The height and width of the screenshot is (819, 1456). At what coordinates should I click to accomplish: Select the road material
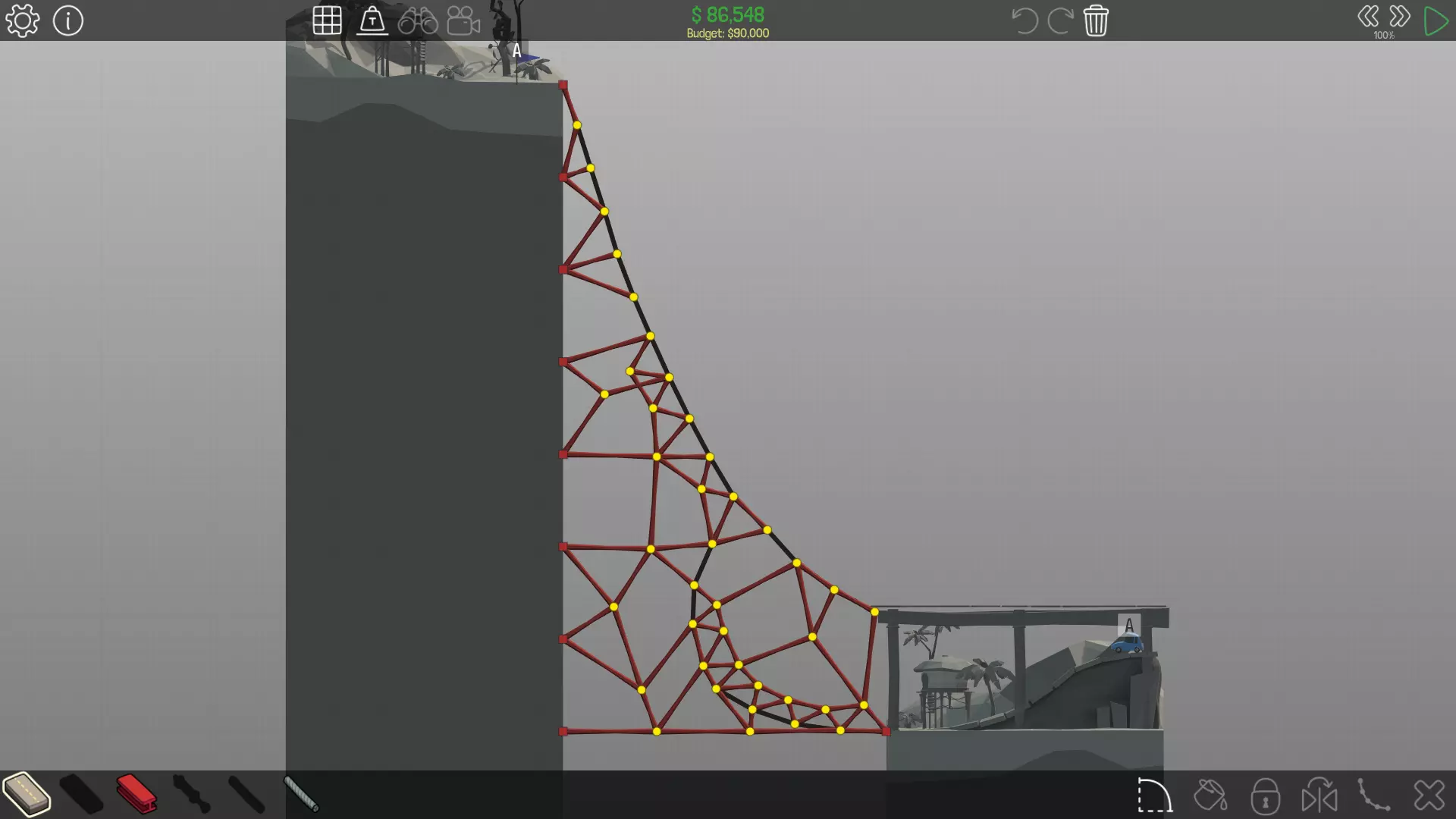(x=27, y=795)
